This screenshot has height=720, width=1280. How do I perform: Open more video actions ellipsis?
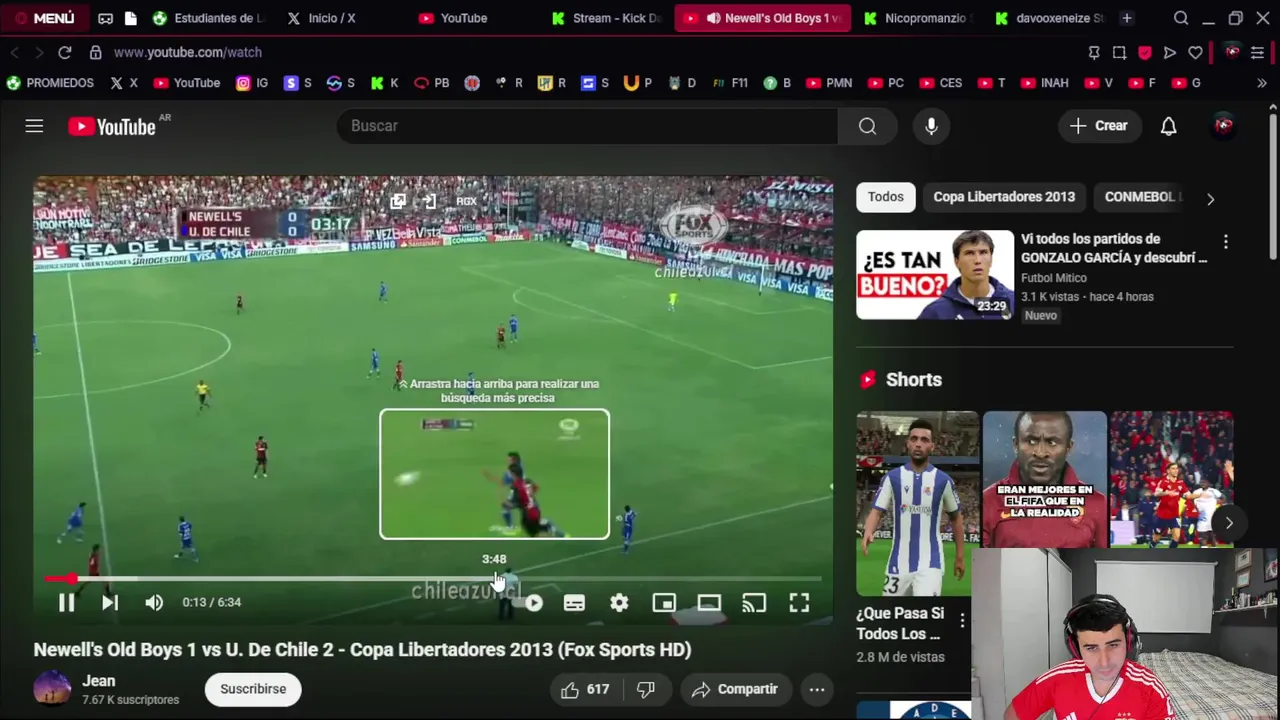click(816, 689)
